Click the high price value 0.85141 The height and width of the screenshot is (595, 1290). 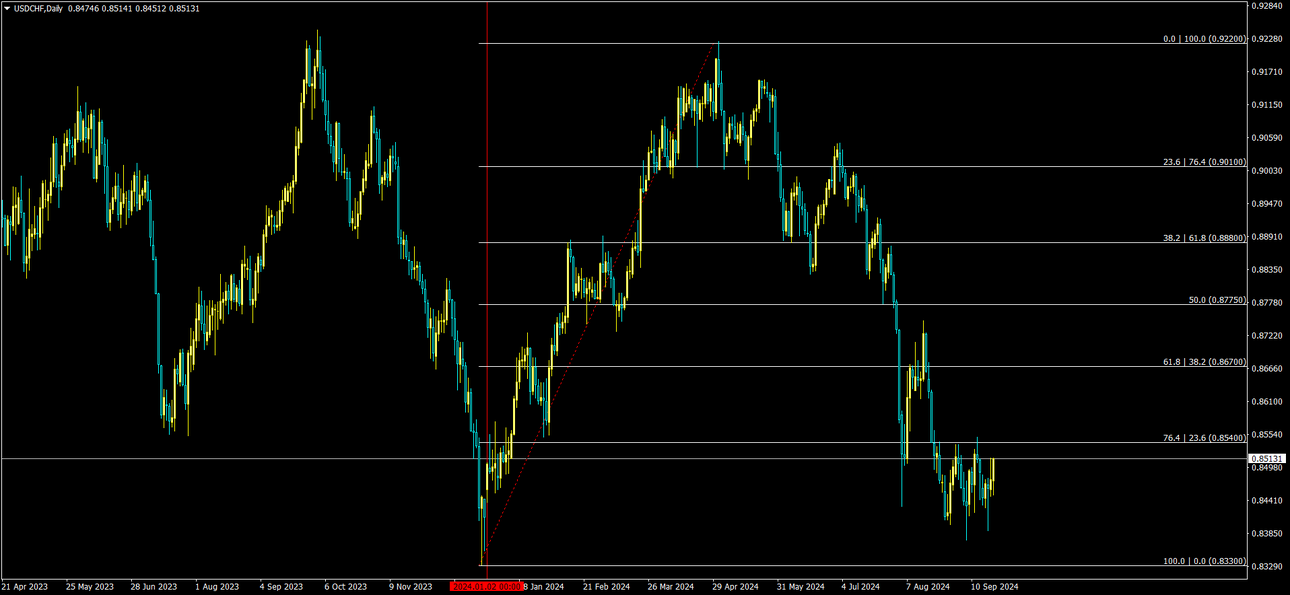[118, 8]
